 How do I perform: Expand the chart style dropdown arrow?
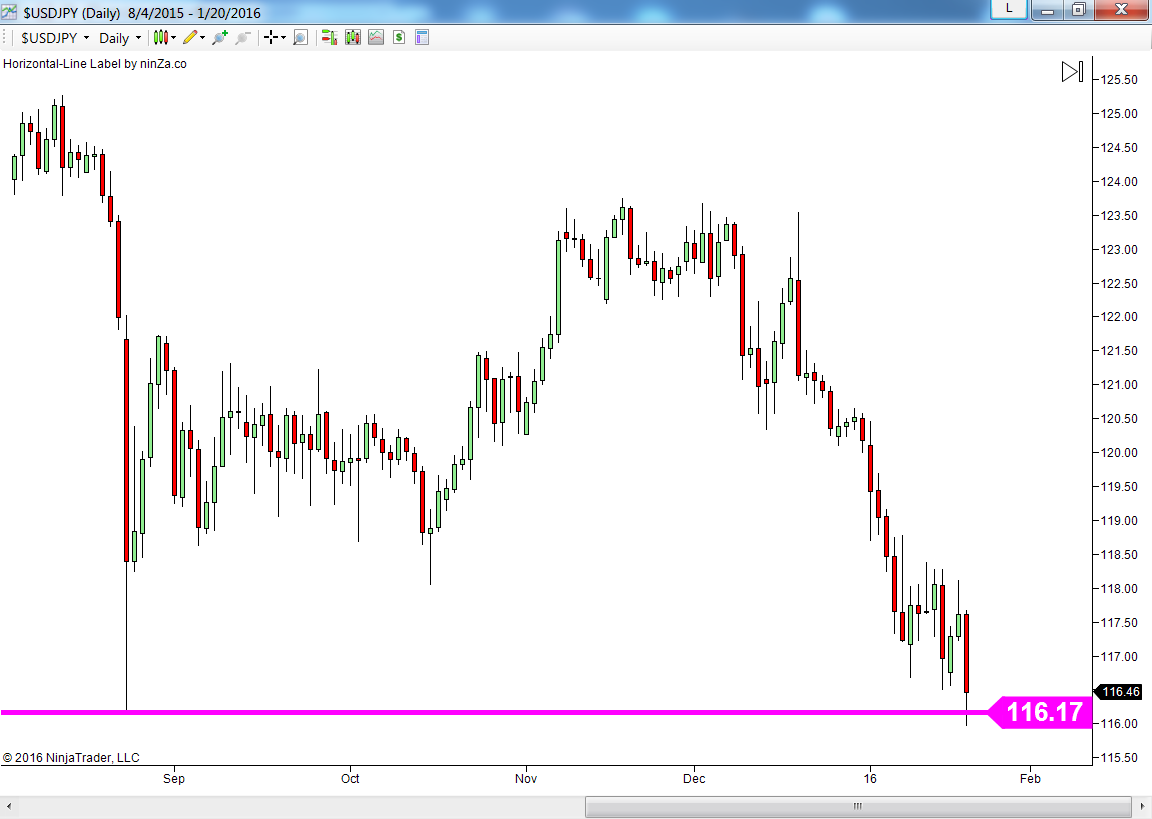point(174,37)
